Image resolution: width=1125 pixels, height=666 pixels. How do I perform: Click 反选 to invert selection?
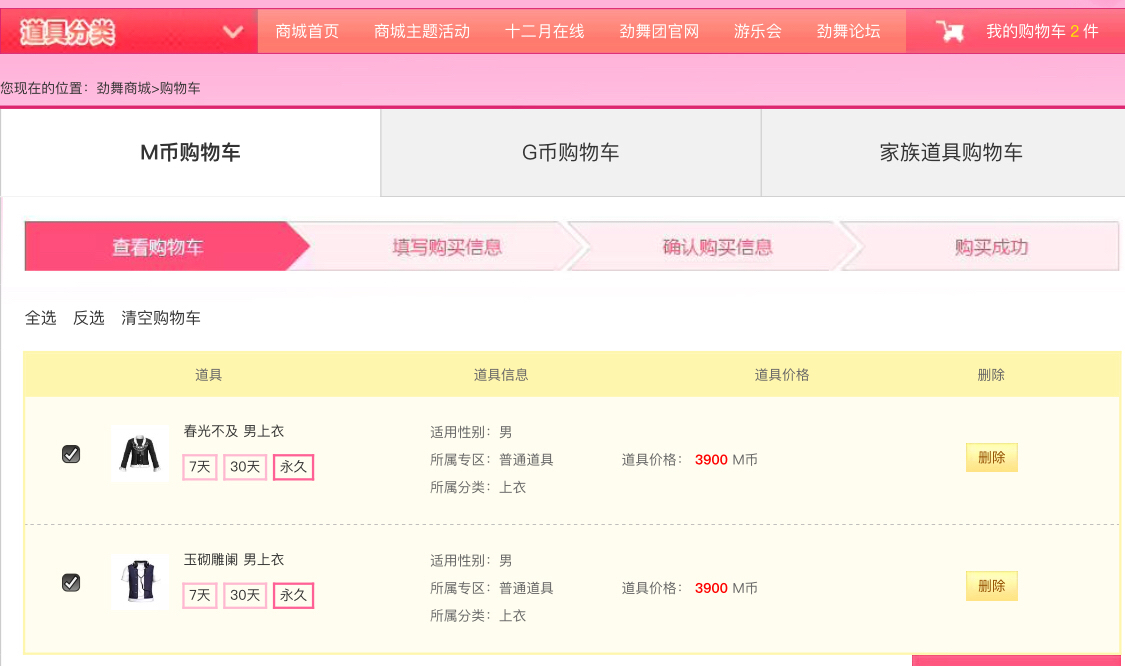(x=89, y=318)
